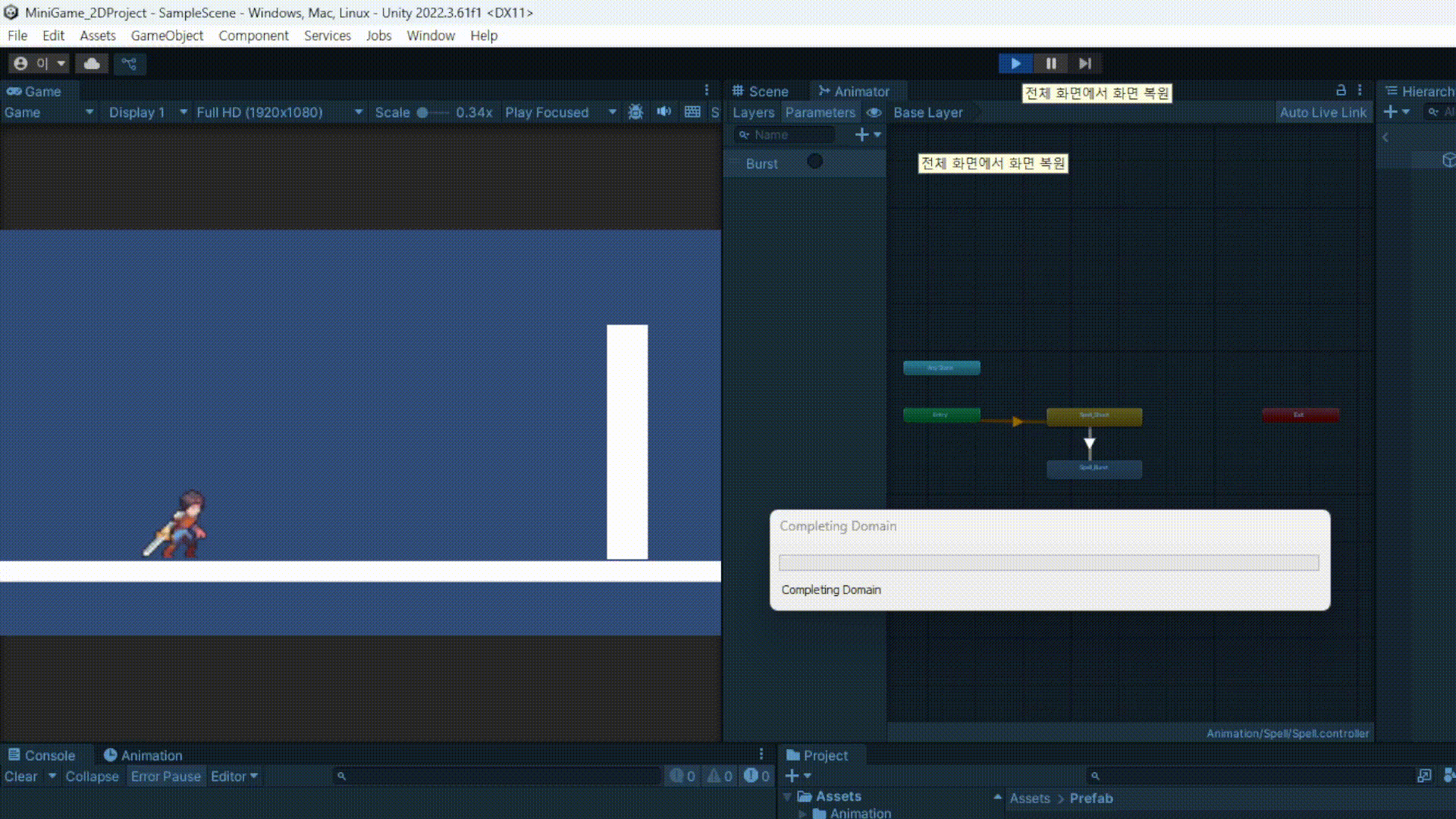
Task: Switch to the Scene tab
Action: click(x=761, y=91)
